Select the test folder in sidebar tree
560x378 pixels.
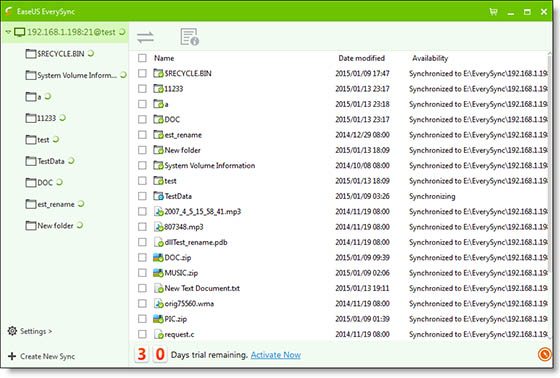click(x=43, y=140)
